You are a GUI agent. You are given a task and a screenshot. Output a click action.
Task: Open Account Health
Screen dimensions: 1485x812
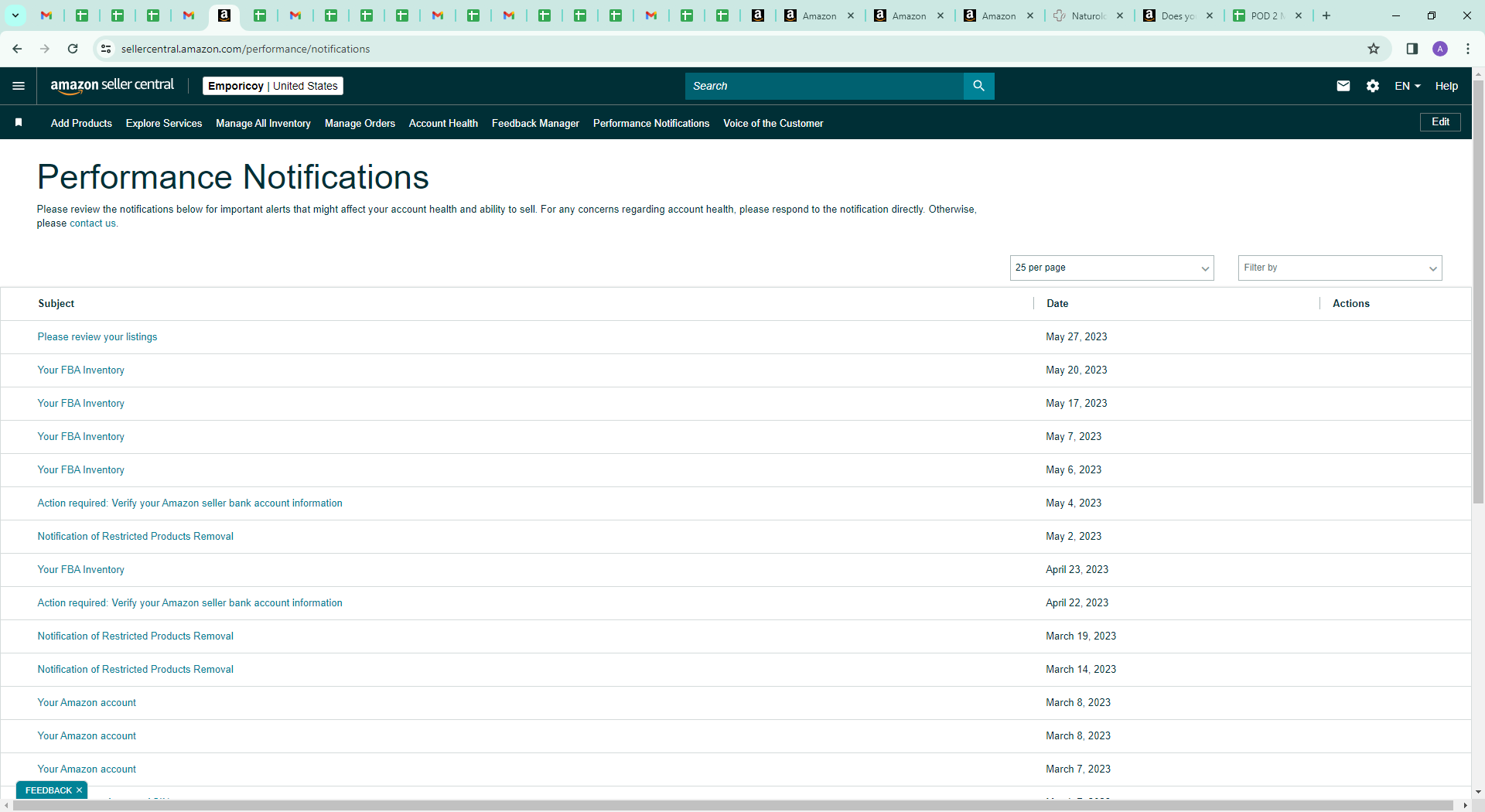[x=443, y=123]
